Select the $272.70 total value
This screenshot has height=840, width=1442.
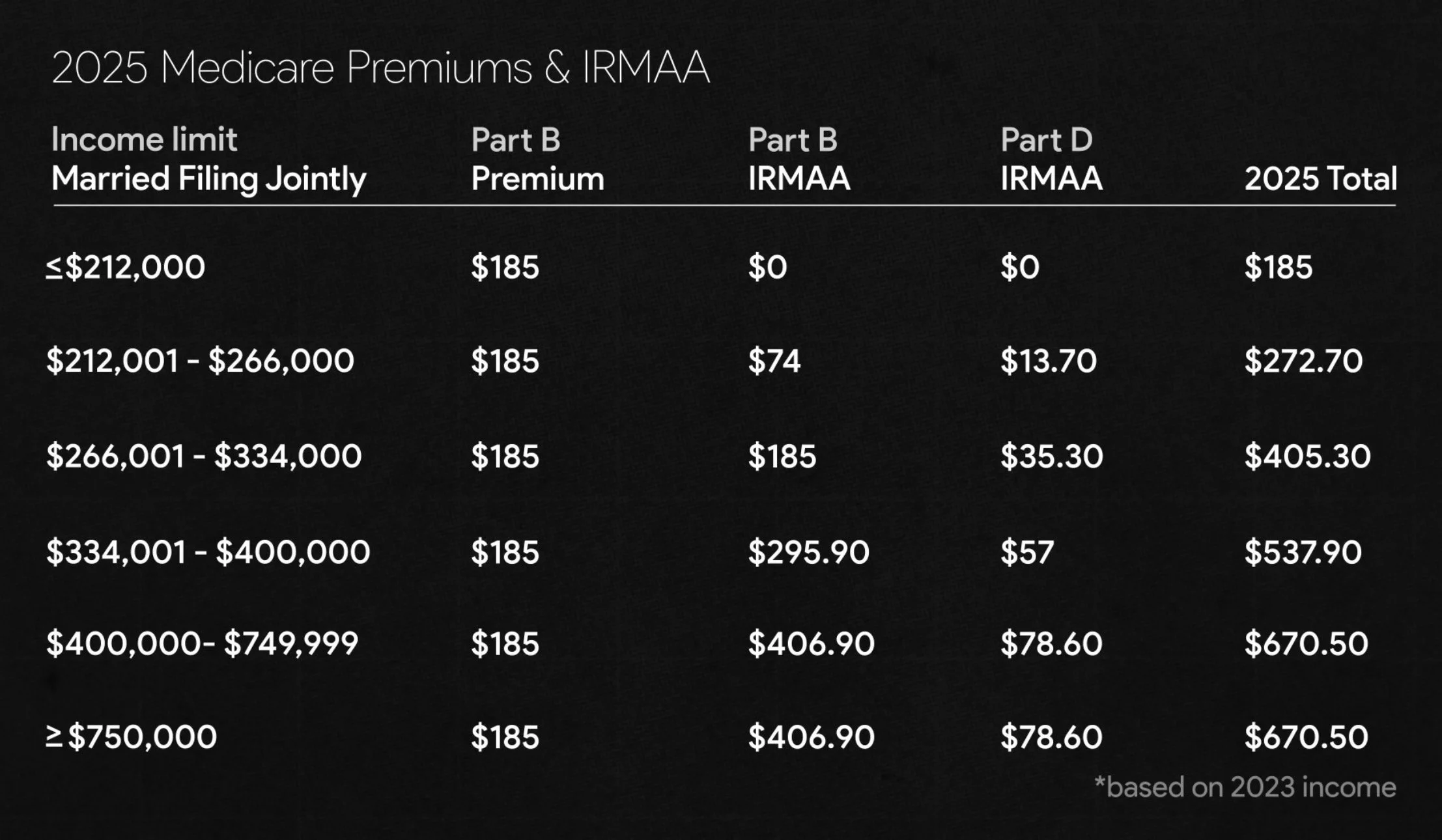pyautogui.click(x=1303, y=361)
